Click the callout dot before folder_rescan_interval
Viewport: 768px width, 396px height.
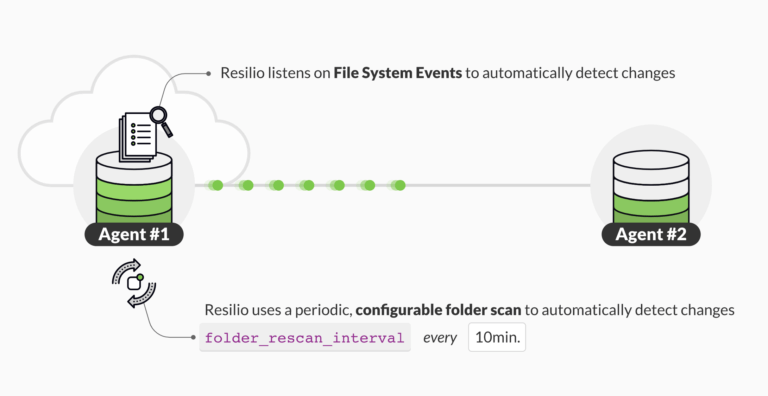[193, 337]
